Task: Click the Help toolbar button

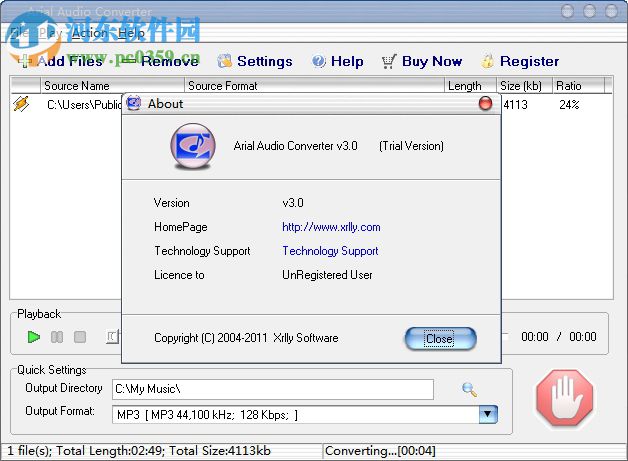Action: [338, 61]
